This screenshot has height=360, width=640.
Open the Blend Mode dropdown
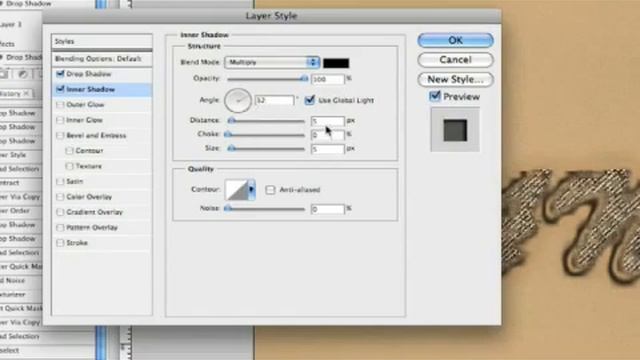coord(272,62)
